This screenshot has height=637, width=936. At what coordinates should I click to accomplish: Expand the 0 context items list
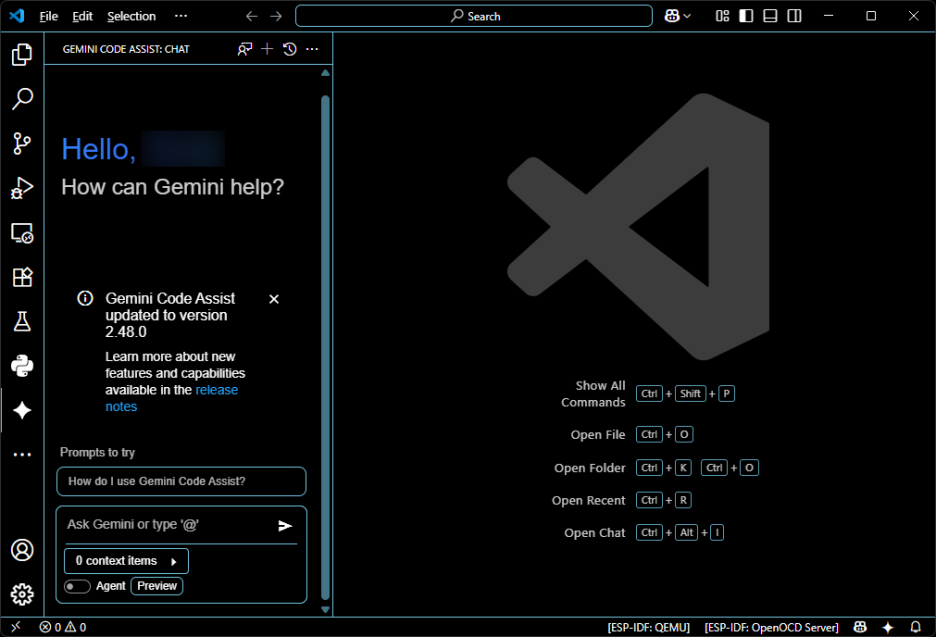[x=127, y=561]
